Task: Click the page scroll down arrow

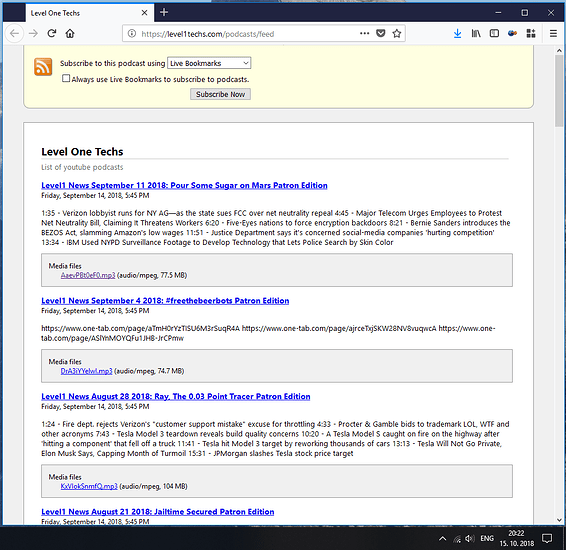Action: pos(559,520)
